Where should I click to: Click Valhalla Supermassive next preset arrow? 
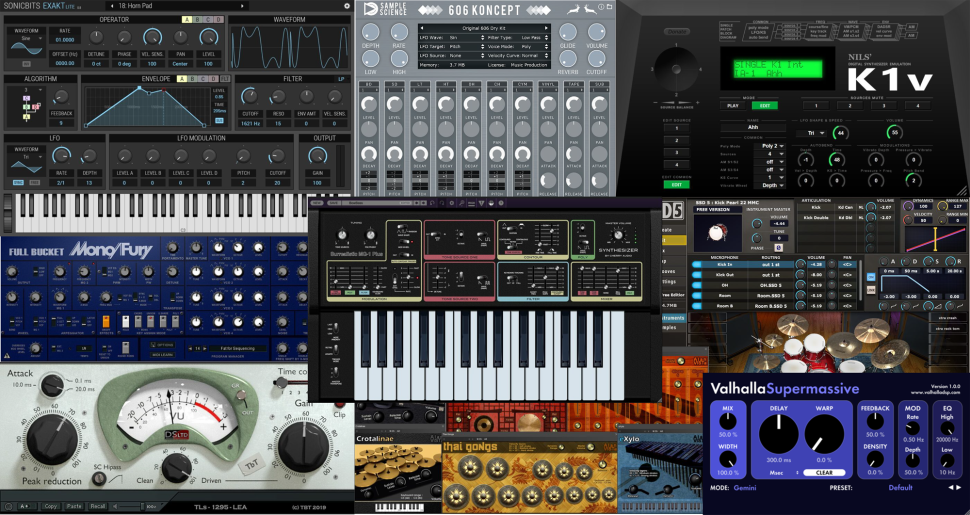(959, 488)
